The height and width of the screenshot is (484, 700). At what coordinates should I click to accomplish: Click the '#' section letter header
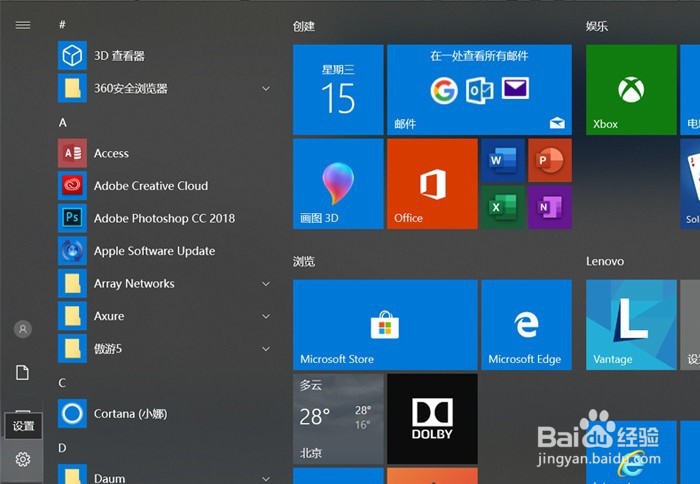[x=62, y=25]
